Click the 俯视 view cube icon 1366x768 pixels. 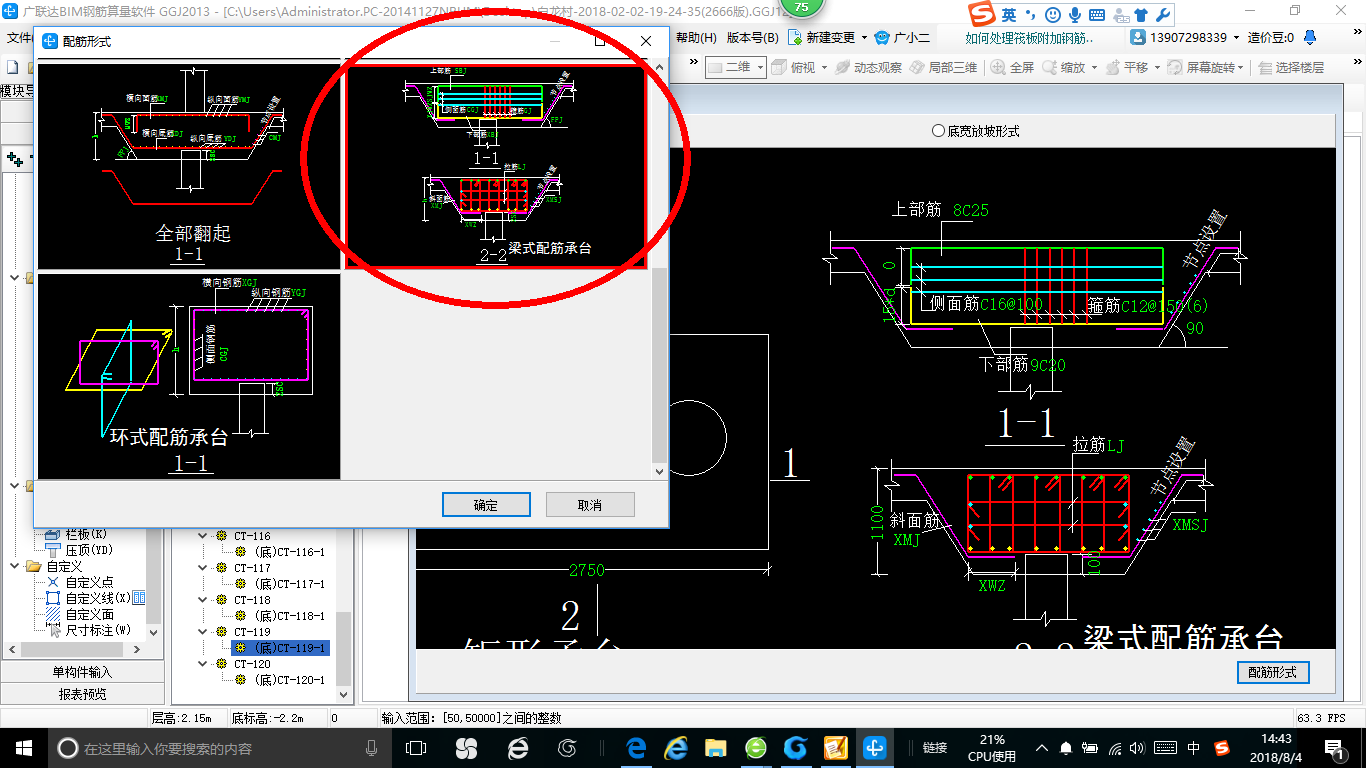(779, 67)
